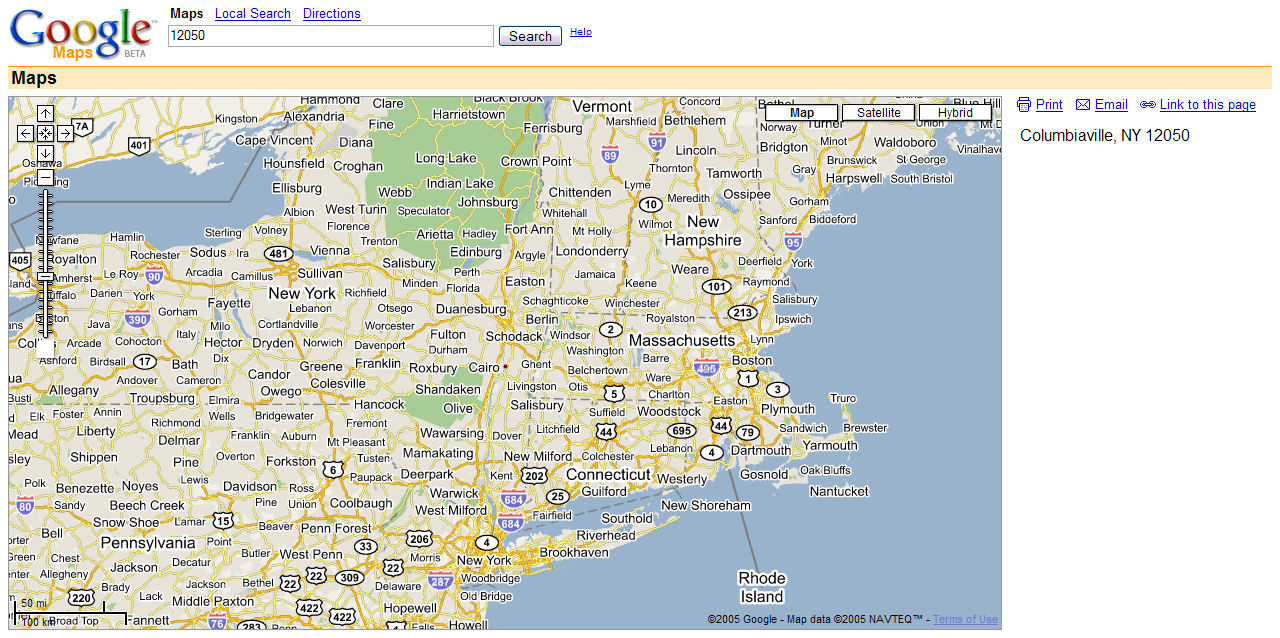Open the Local Search tab

point(252,14)
